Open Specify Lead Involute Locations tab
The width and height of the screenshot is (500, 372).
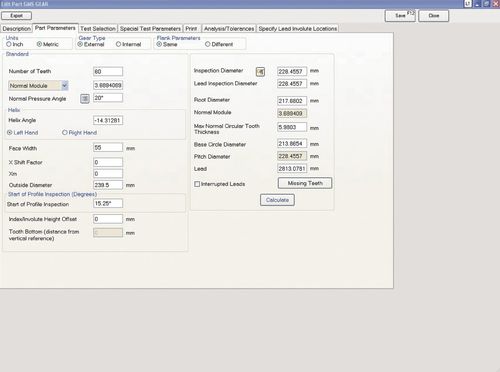298,29
